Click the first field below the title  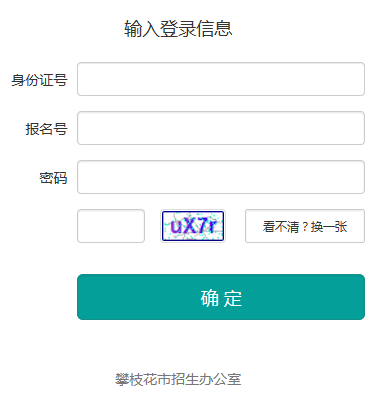click(221, 79)
